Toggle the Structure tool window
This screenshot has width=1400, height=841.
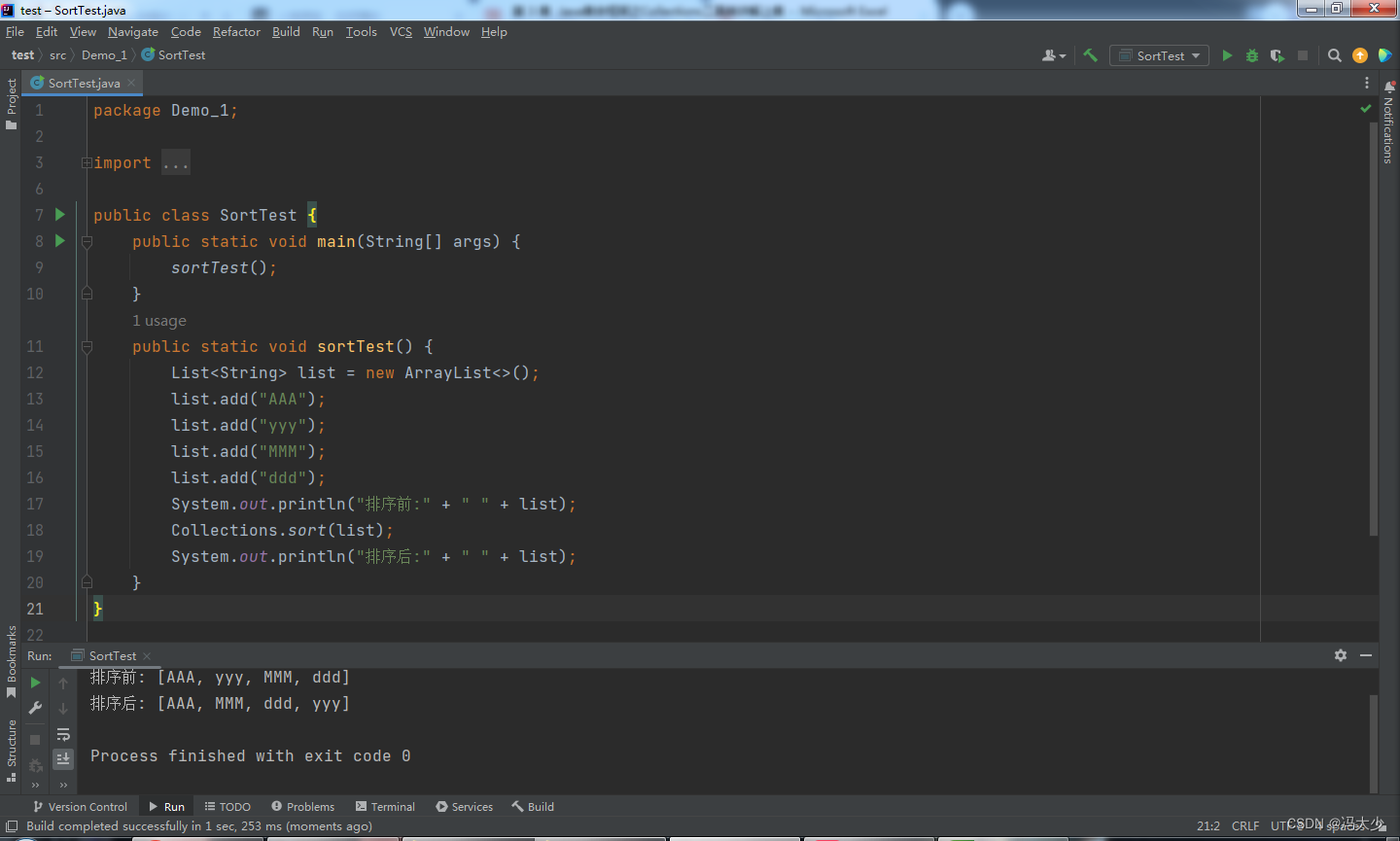pyautogui.click(x=11, y=750)
